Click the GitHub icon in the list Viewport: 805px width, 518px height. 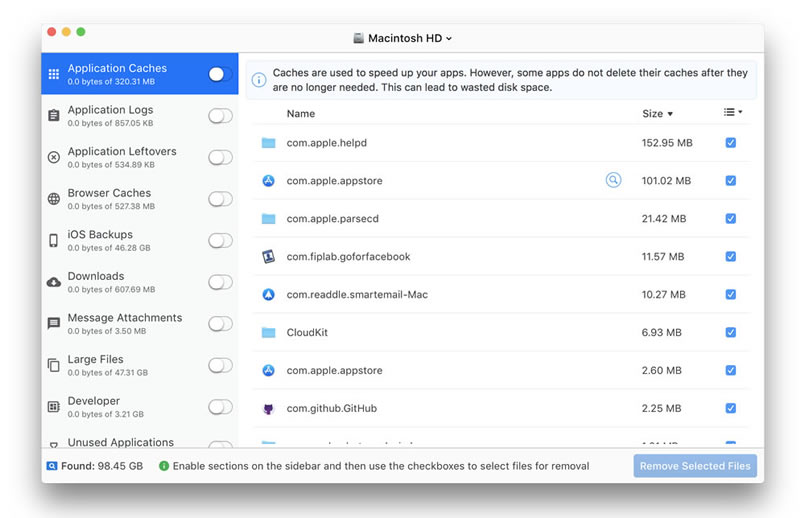click(268, 408)
